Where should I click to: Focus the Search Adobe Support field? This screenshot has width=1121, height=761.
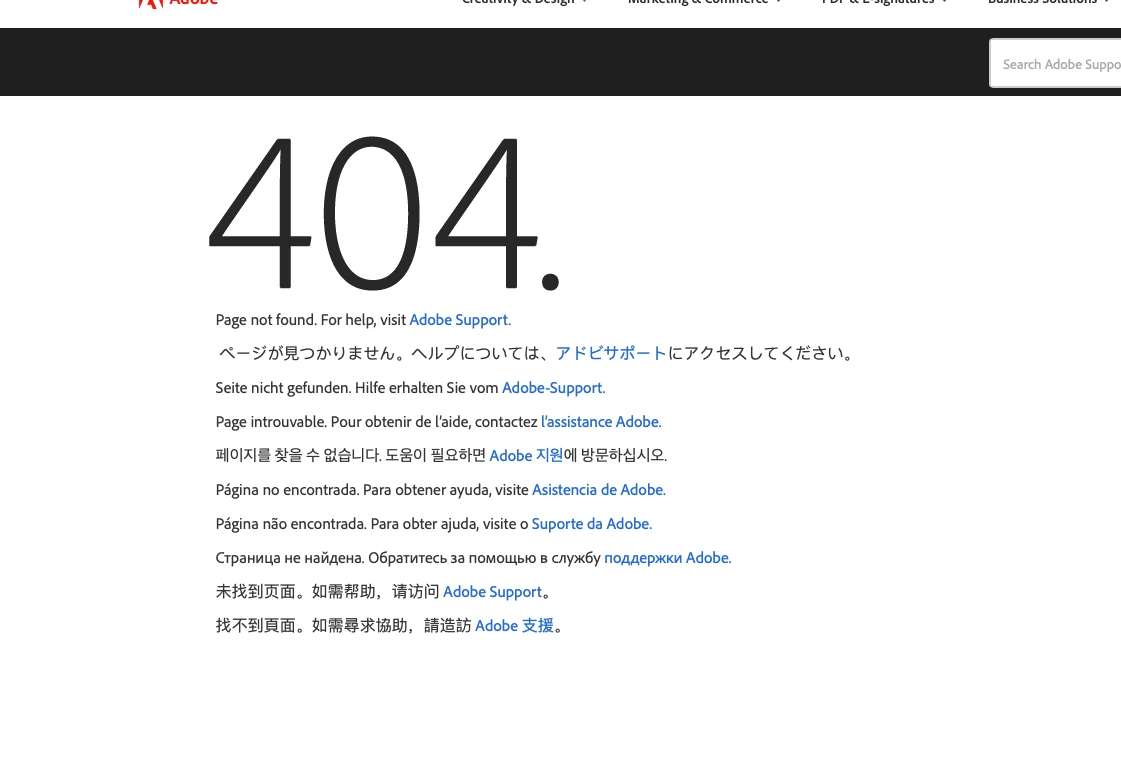point(1055,64)
